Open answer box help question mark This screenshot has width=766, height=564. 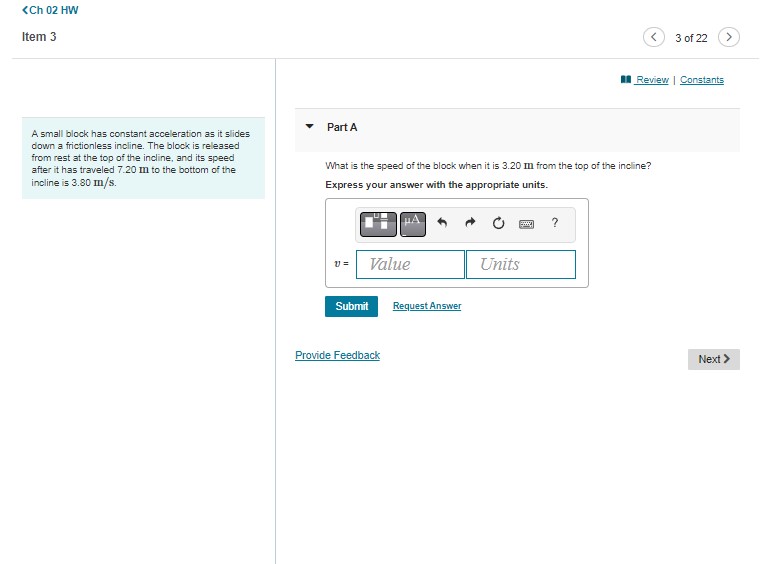[554, 223]
